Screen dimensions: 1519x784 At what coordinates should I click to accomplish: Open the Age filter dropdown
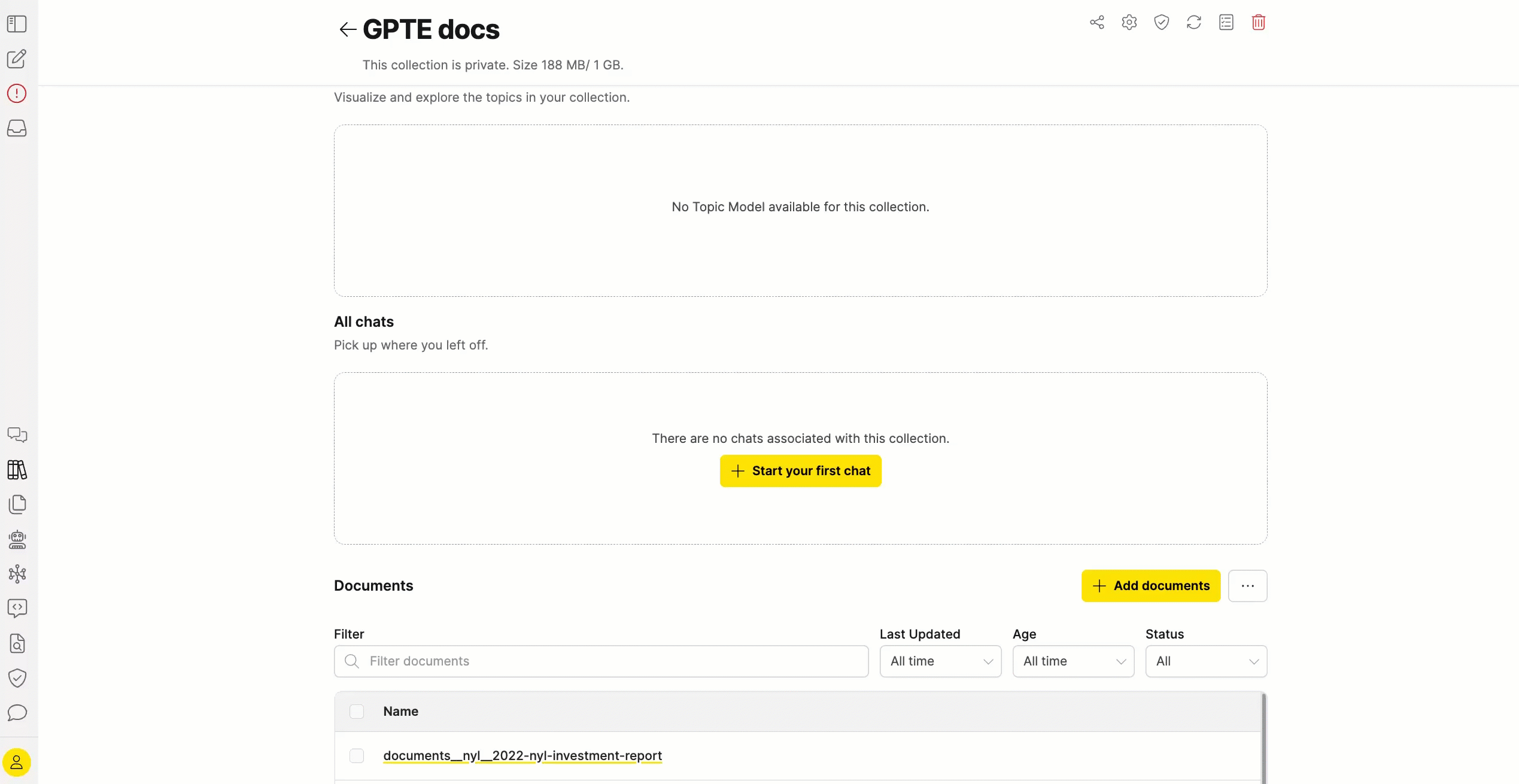(1073, 661)
